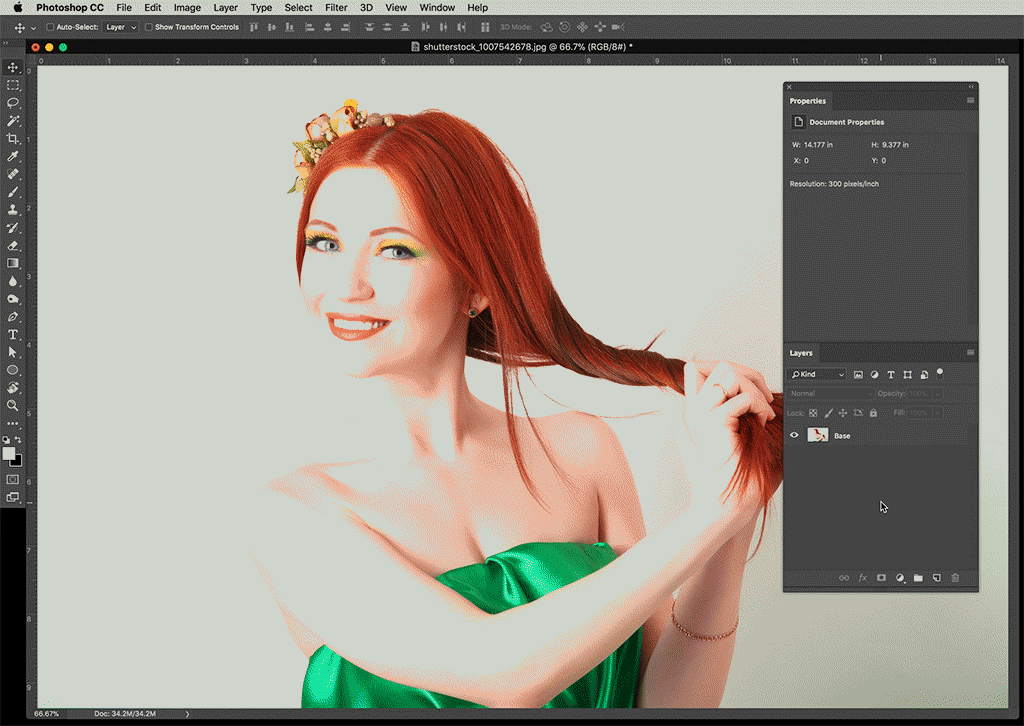
Task: Open the Kind filter dropdown
Action: 817,374
